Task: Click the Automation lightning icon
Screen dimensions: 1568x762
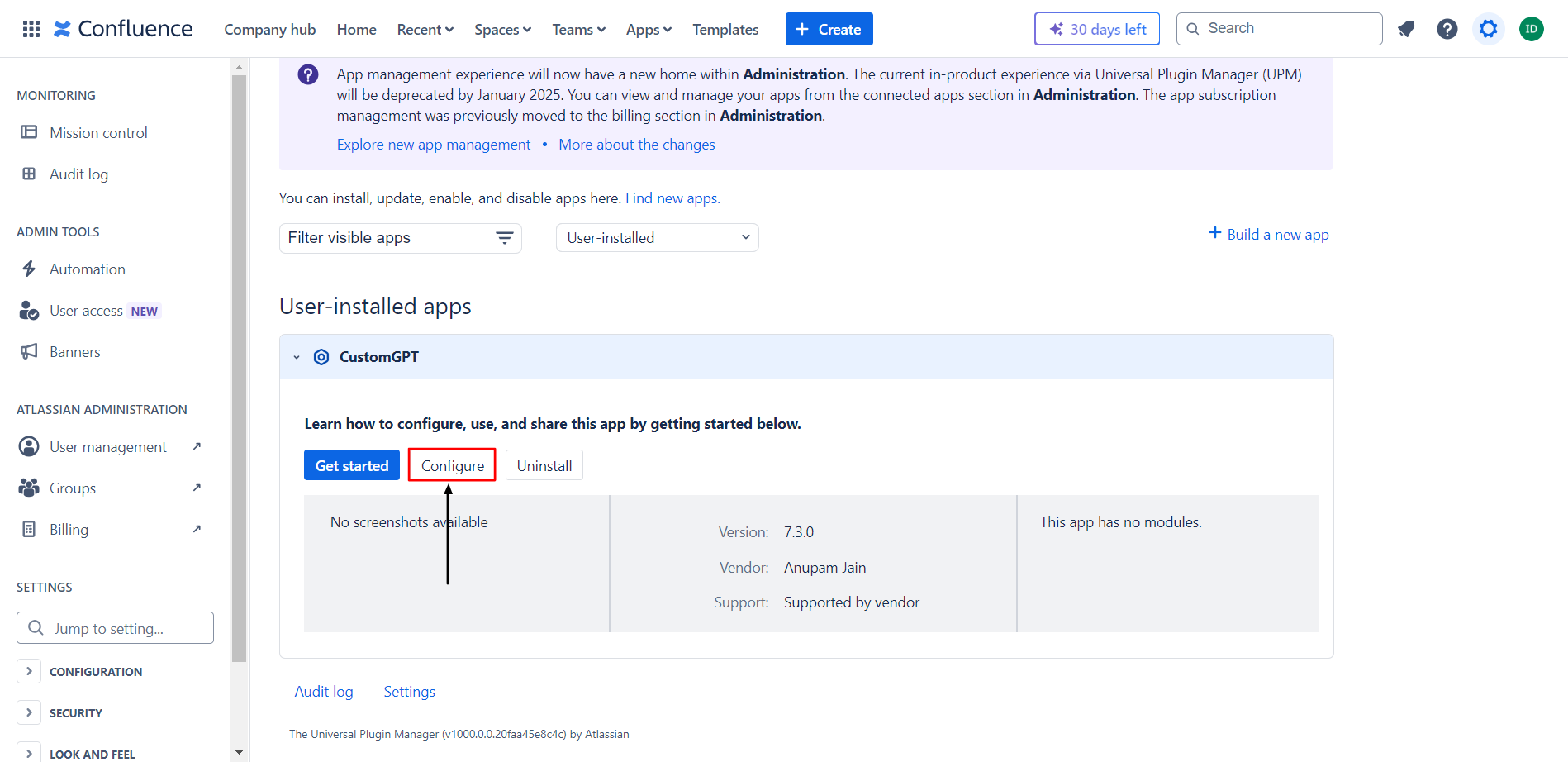Action: point(29,269)
